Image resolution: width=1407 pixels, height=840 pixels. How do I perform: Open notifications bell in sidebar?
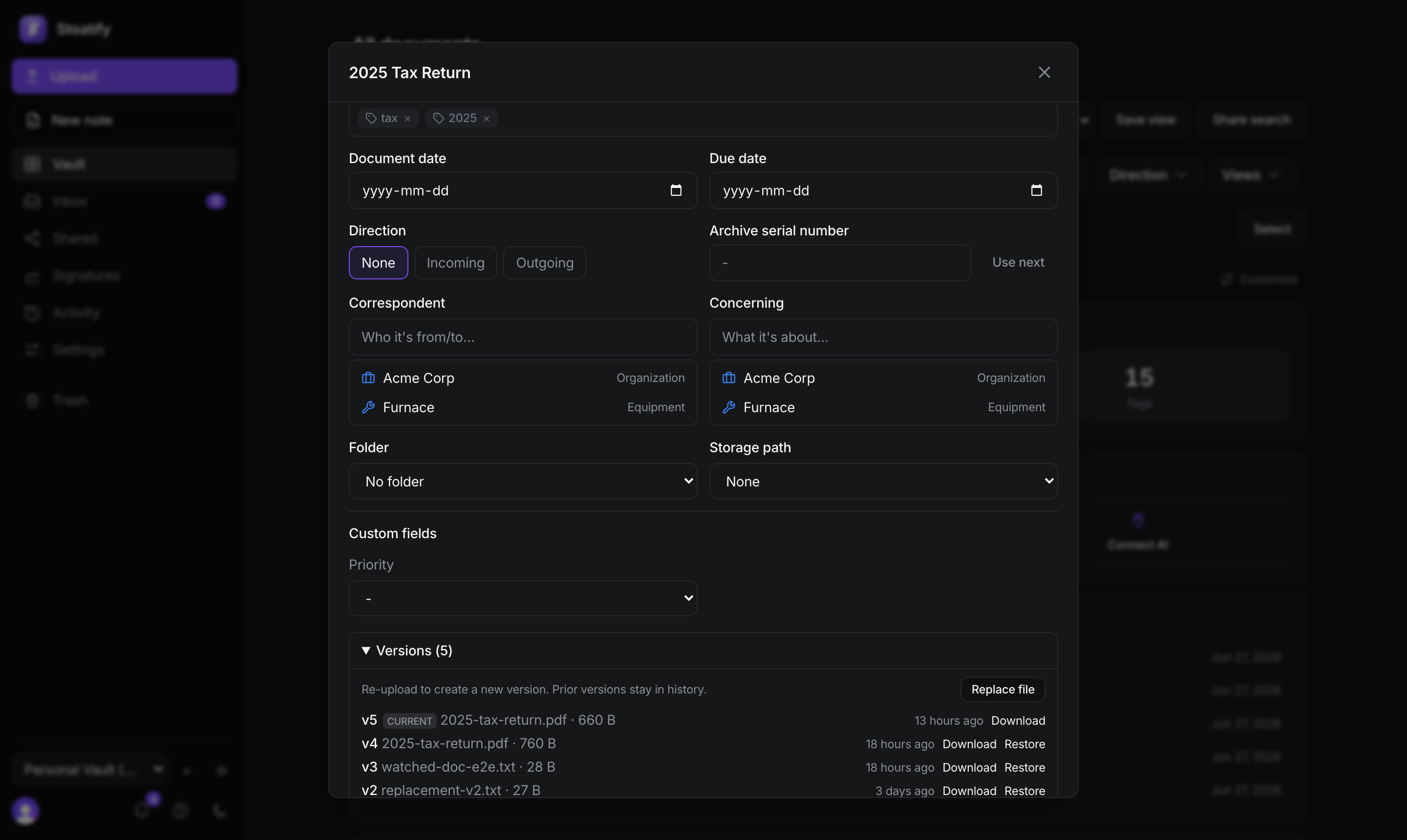pyautogui.click(x=142, y=811)
